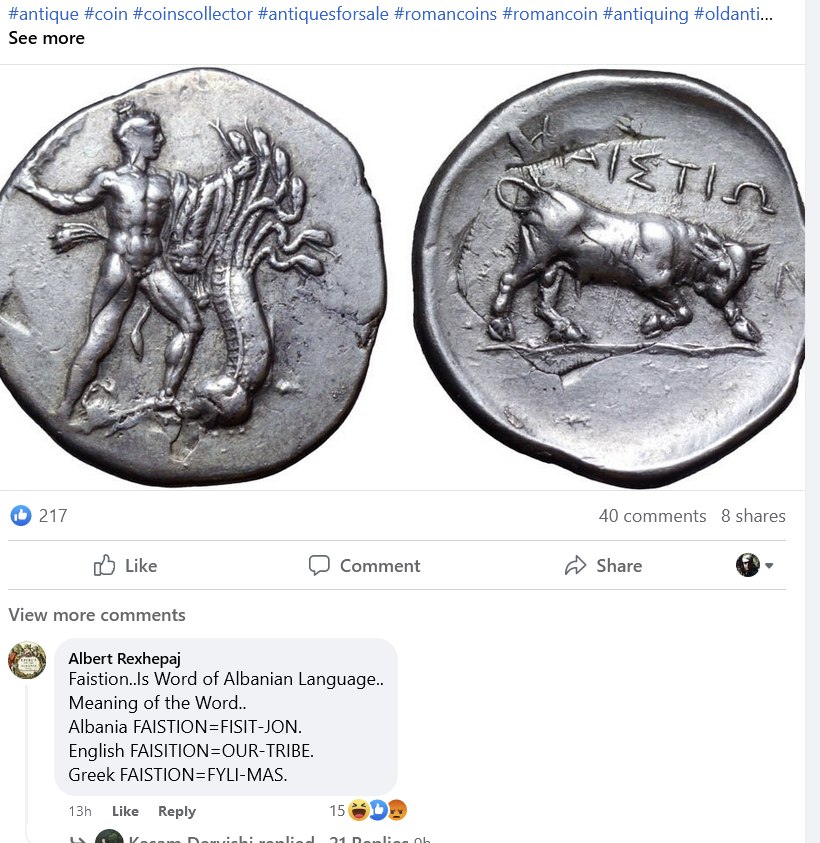Open the #antique hashtag link
The height and width of the screenshot is (843, 820).
click(x=44, y=13)
